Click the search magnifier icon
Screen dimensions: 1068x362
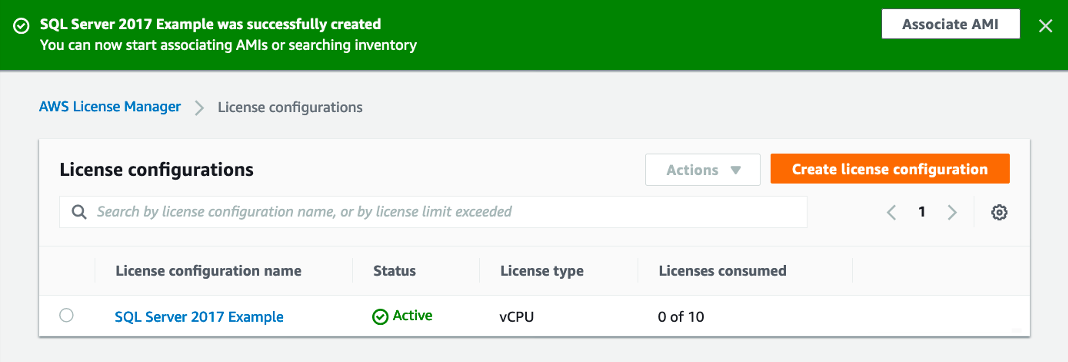(x=80, y=212)
